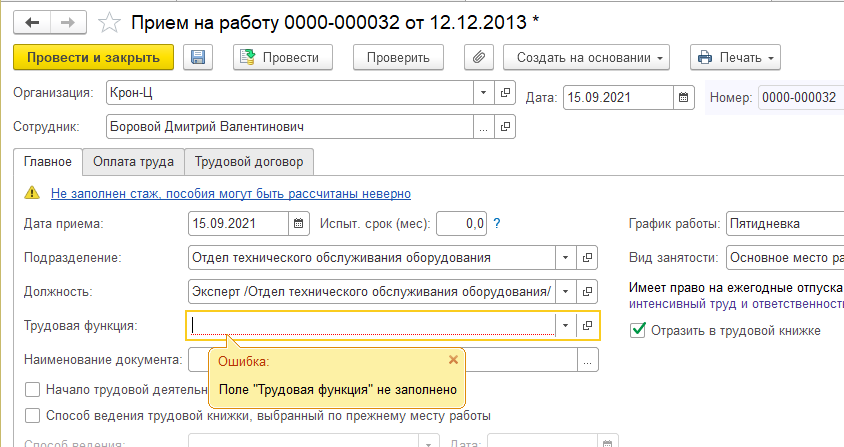Click Провести и закрыть button
Image resolution: width=844 pixels, height=447 pixels.
pyautogui.click(x=94, y=57)
